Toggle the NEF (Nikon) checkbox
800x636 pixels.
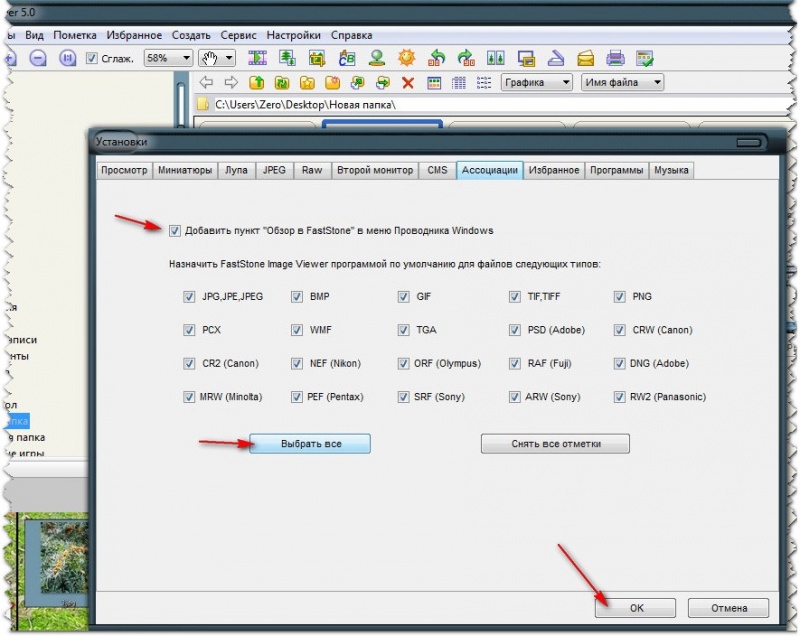(x=296, y=364)
